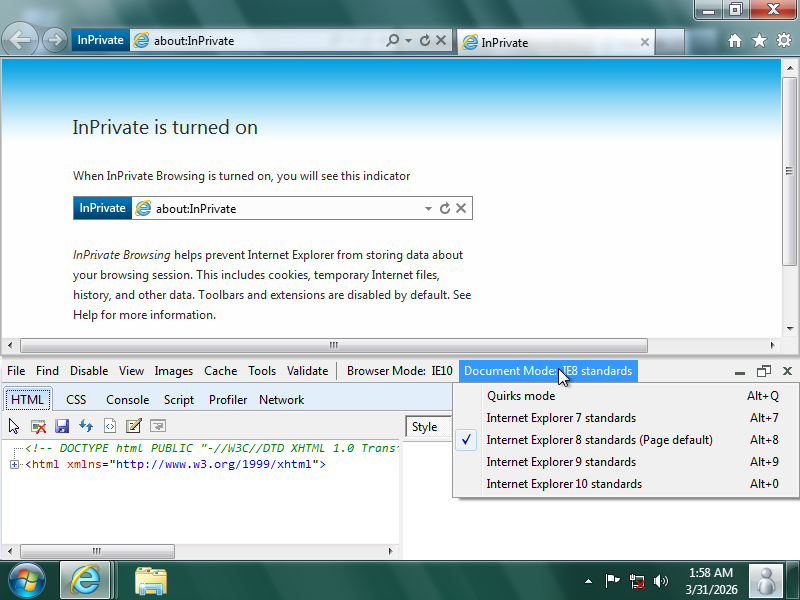Toggle the Edit mode pencil icon
This screenshot has width=800, height=600.
[134, 426]
